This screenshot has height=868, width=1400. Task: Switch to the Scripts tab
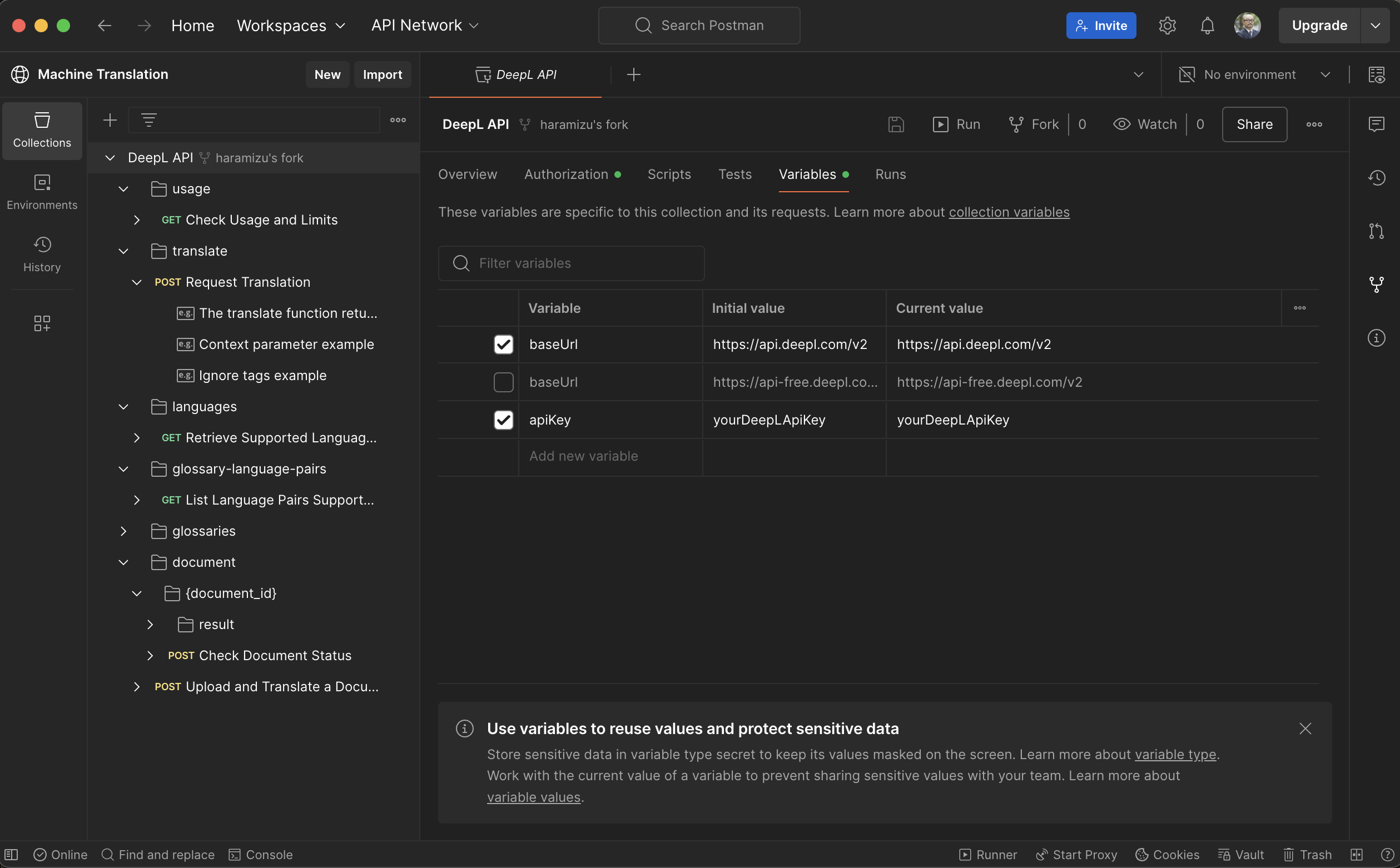[x=669, y=174]
